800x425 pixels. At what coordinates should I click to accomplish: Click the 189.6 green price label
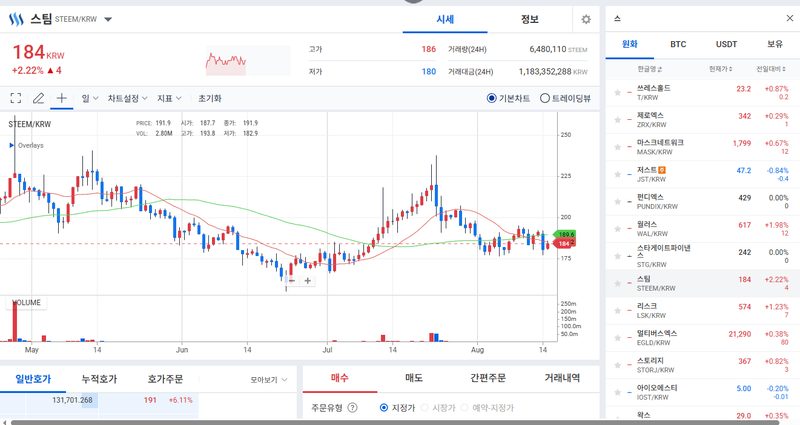[x=566, y=234]
